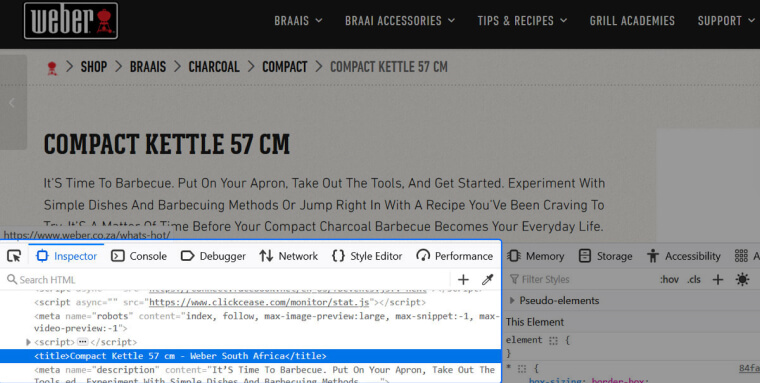Activate the element picker tool
The image size is (760, 383).
[x=14, y=256]
